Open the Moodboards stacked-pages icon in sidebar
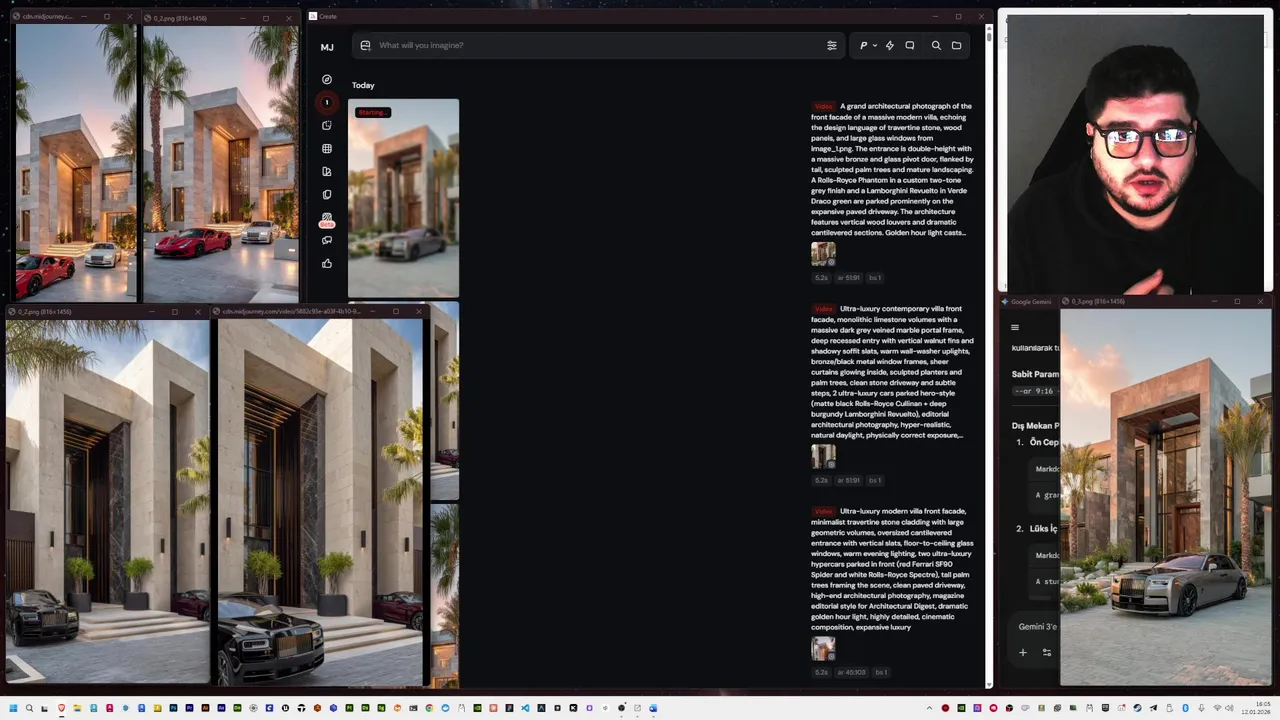 [x=327, y=194]
